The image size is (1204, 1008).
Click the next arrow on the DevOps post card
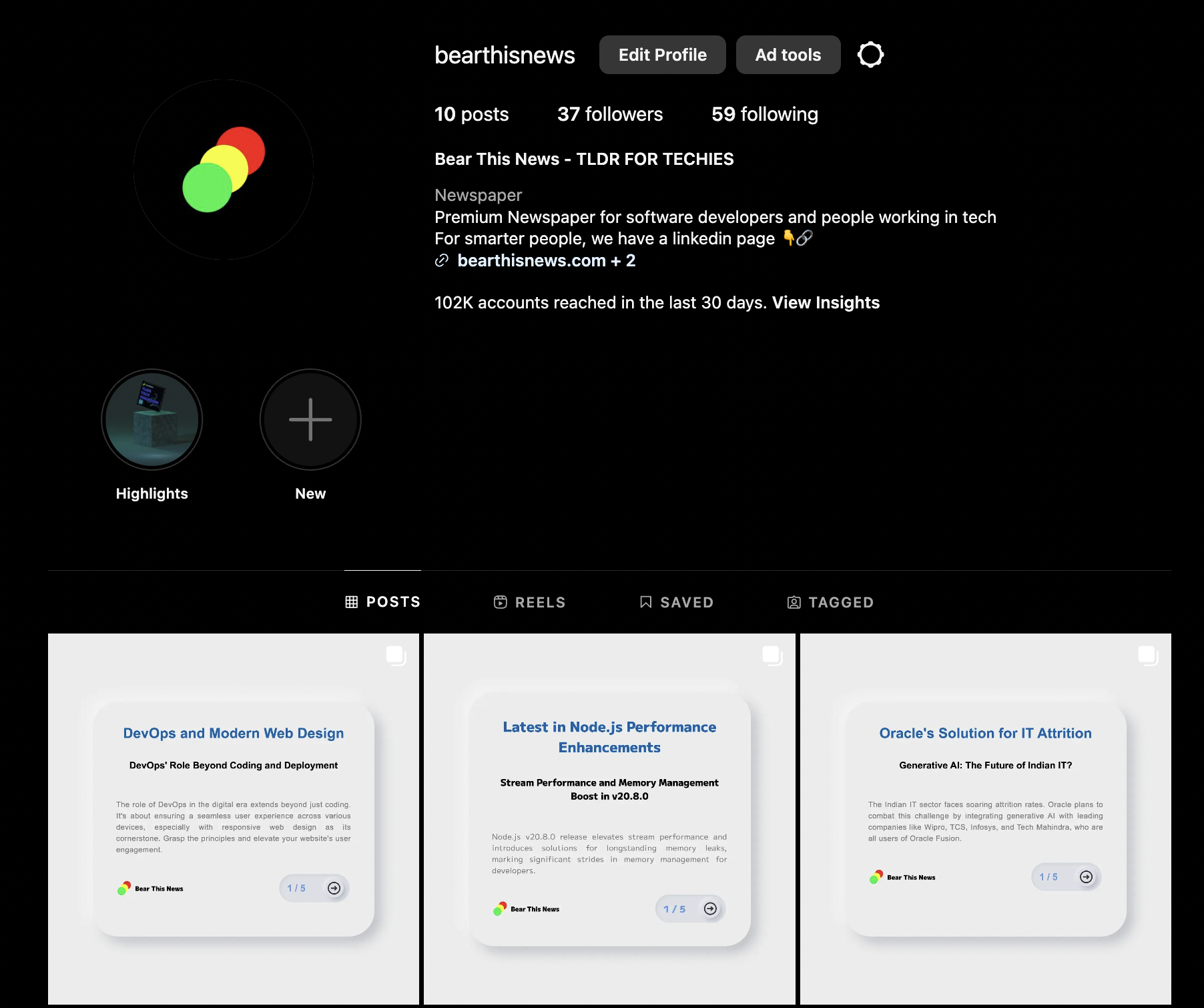(334, 889)
